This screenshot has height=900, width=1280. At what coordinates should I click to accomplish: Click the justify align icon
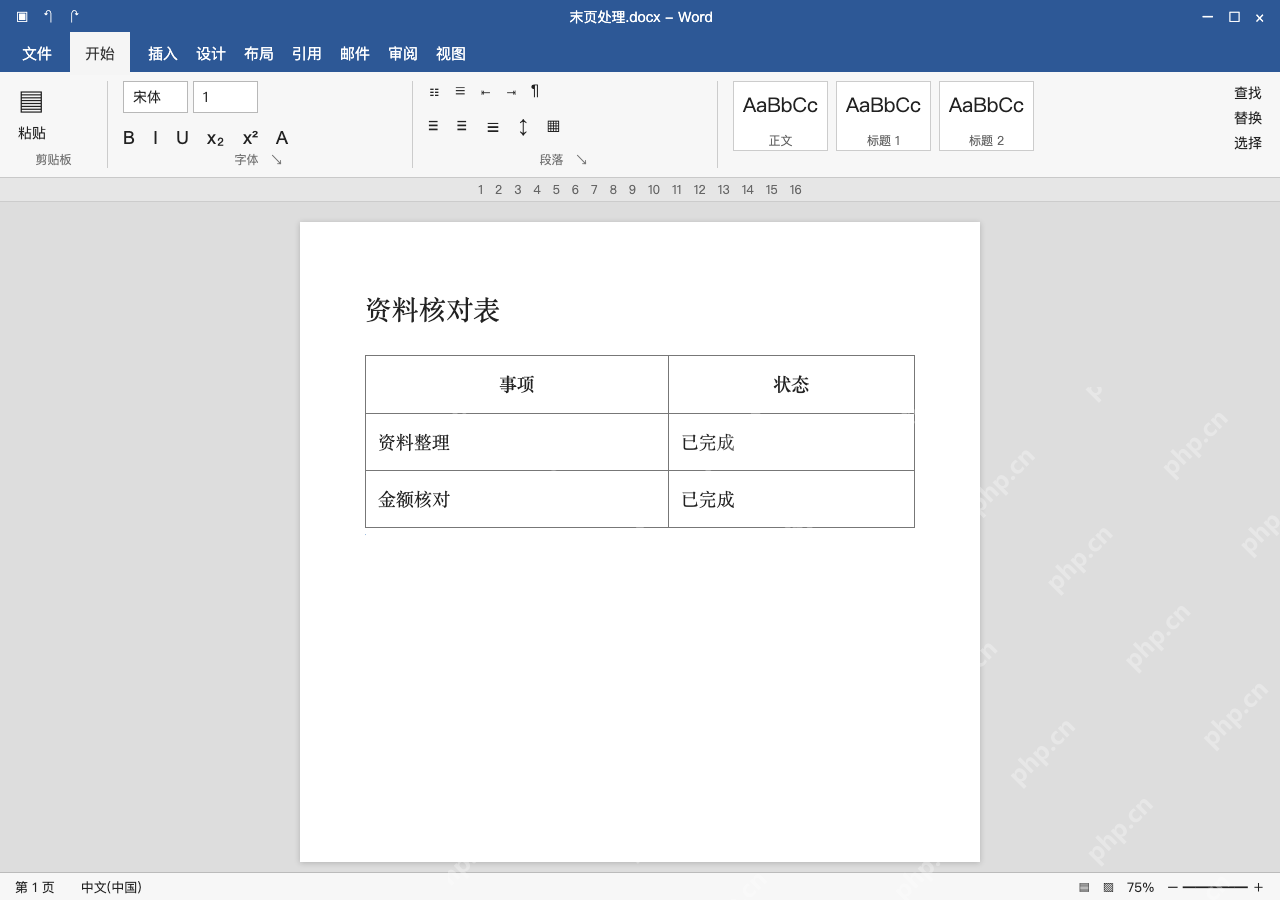(x=493, y=127)
